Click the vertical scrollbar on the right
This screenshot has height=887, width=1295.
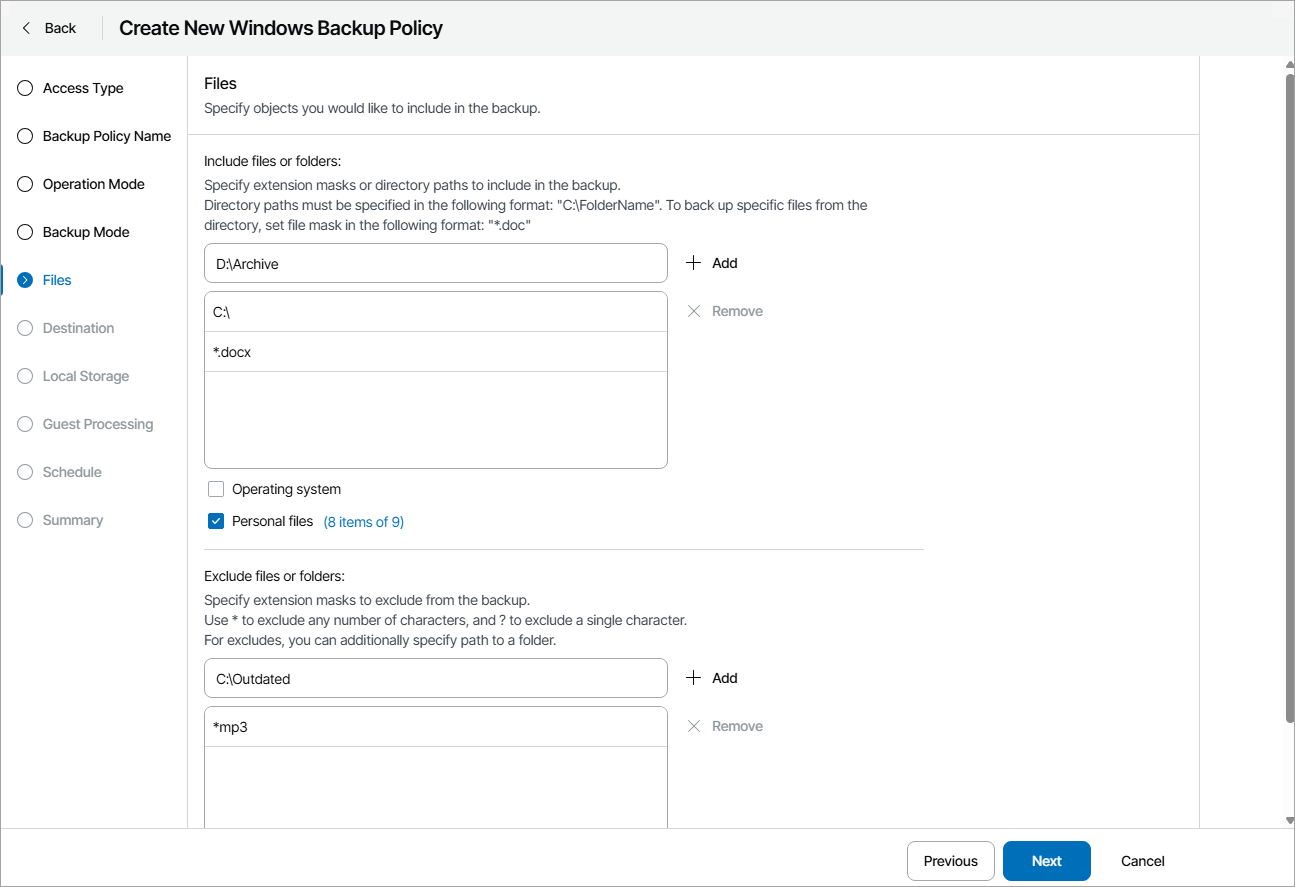click(1289, 400)
